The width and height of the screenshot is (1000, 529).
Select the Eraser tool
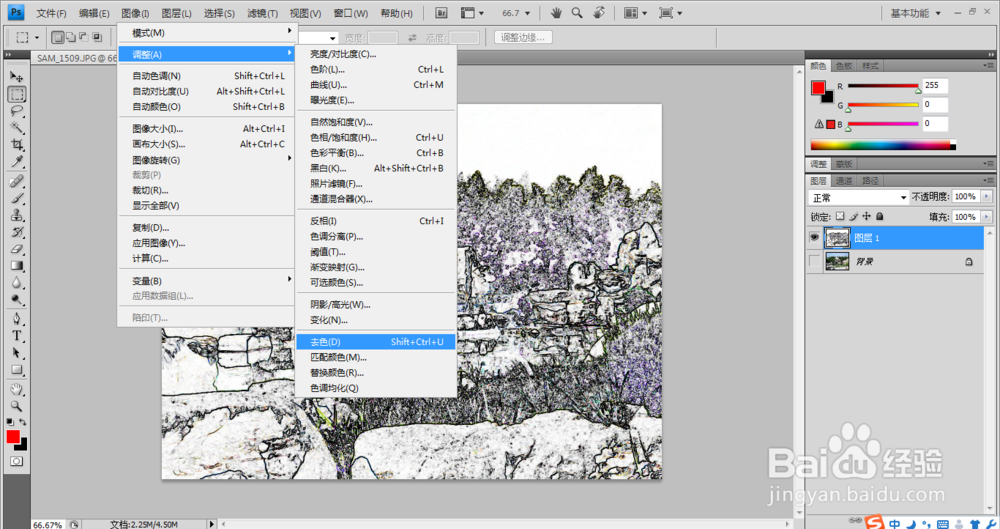(17, 249)
